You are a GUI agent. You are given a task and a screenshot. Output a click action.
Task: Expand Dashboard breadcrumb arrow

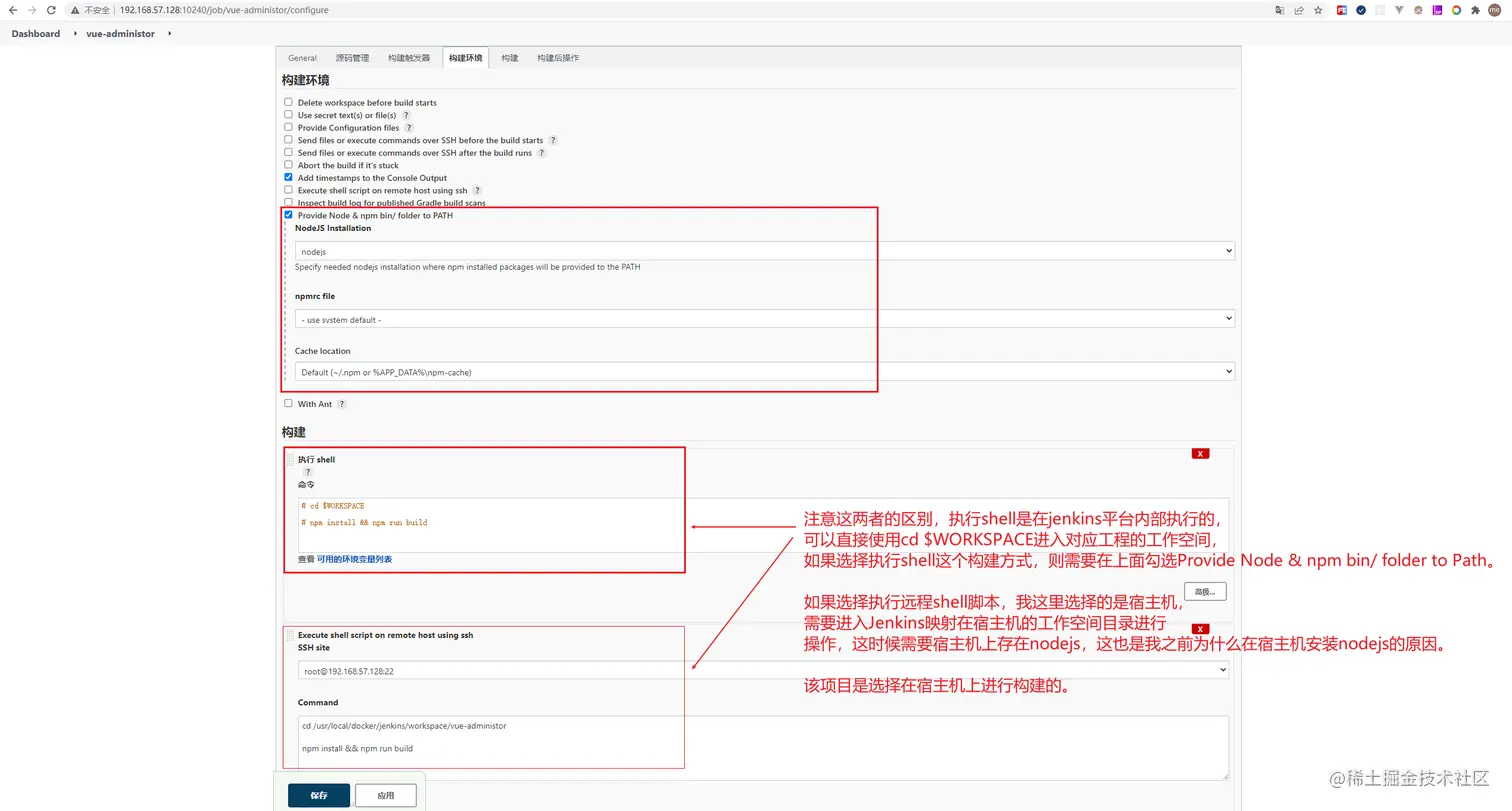click(74, 34)
